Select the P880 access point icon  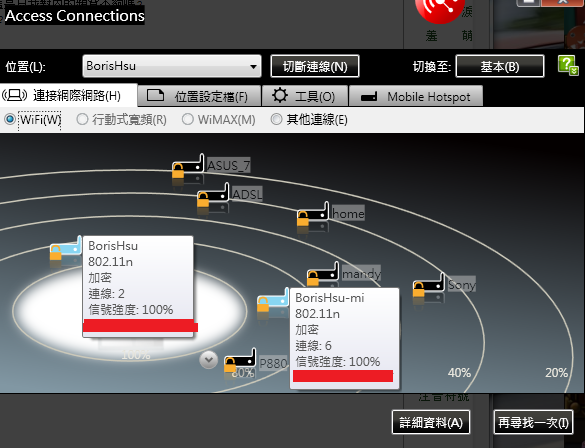pyautogui.click(x=240, y=361)
